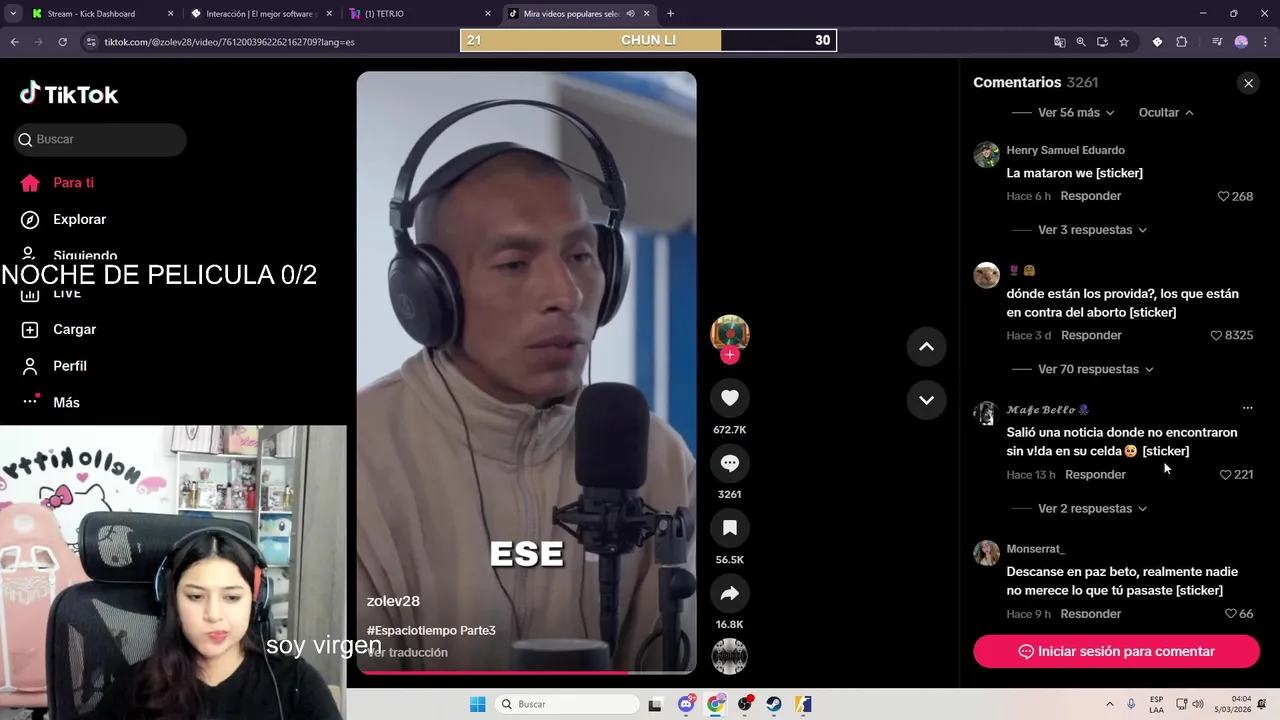Open the Chrome three-dot menu

click(1264, 42)
